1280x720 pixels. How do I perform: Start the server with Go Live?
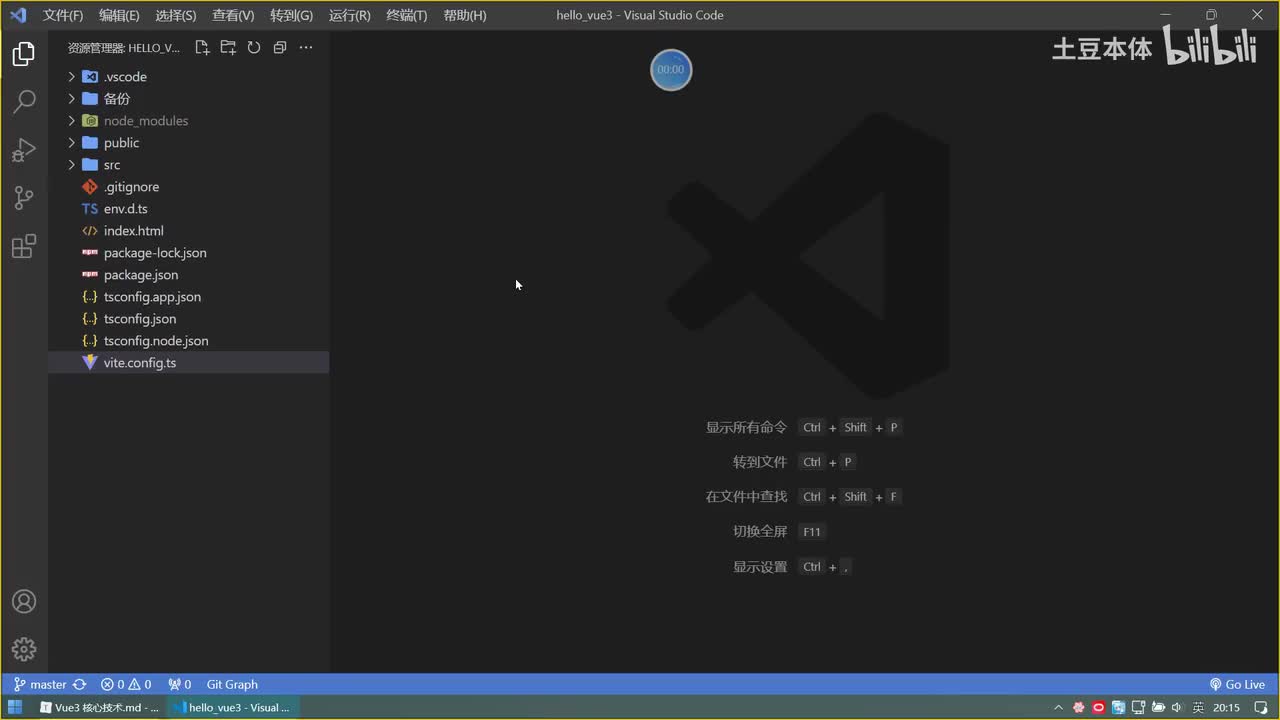pos(1237,685)
